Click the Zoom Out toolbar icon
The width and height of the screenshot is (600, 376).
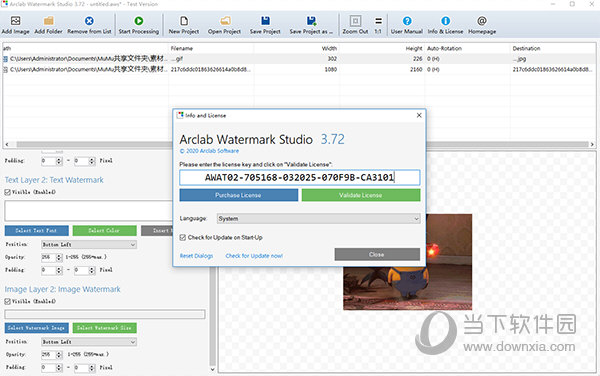pos(355,21)
